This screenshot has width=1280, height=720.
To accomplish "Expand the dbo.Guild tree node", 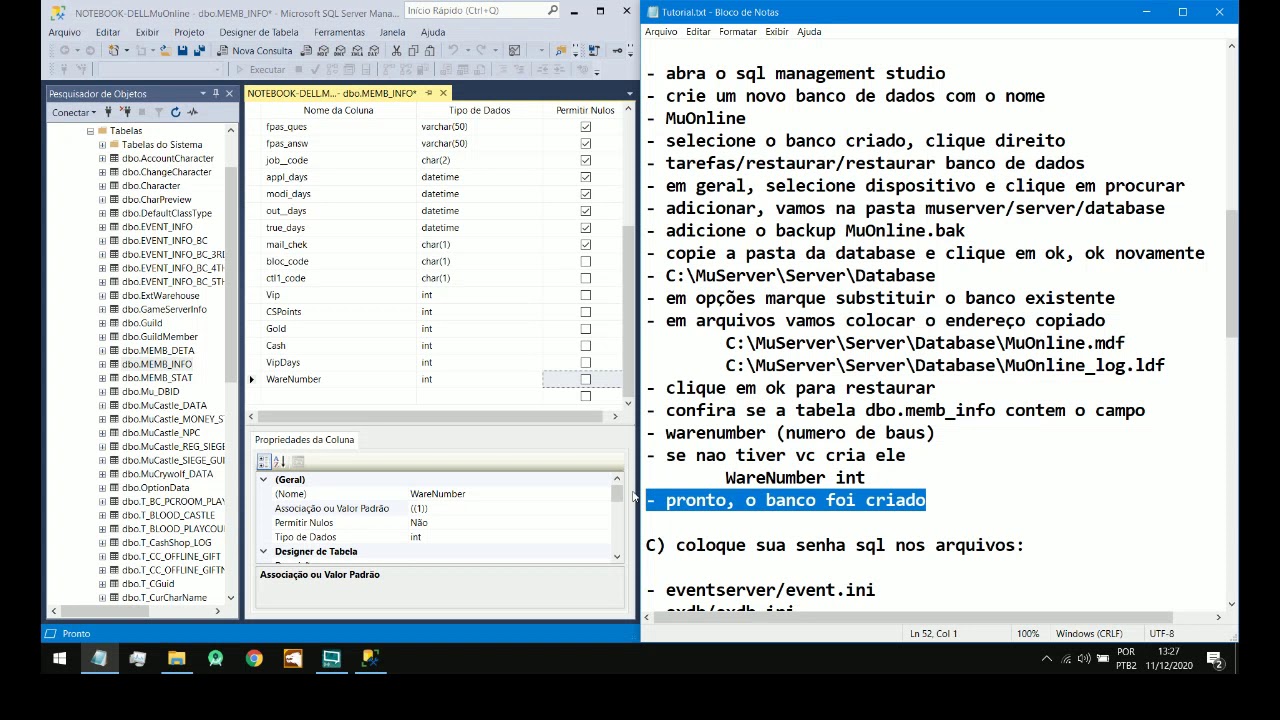I will tap(102, 323).
